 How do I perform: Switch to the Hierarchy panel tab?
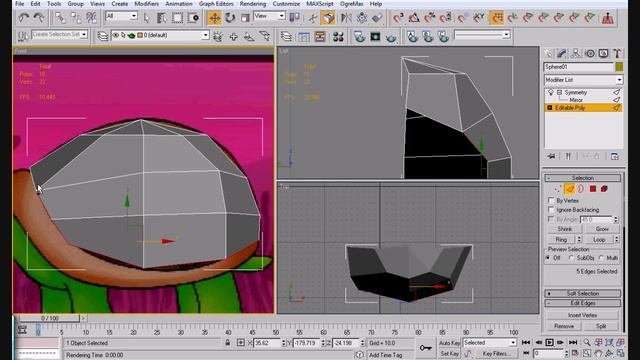(x=576, y=53)
